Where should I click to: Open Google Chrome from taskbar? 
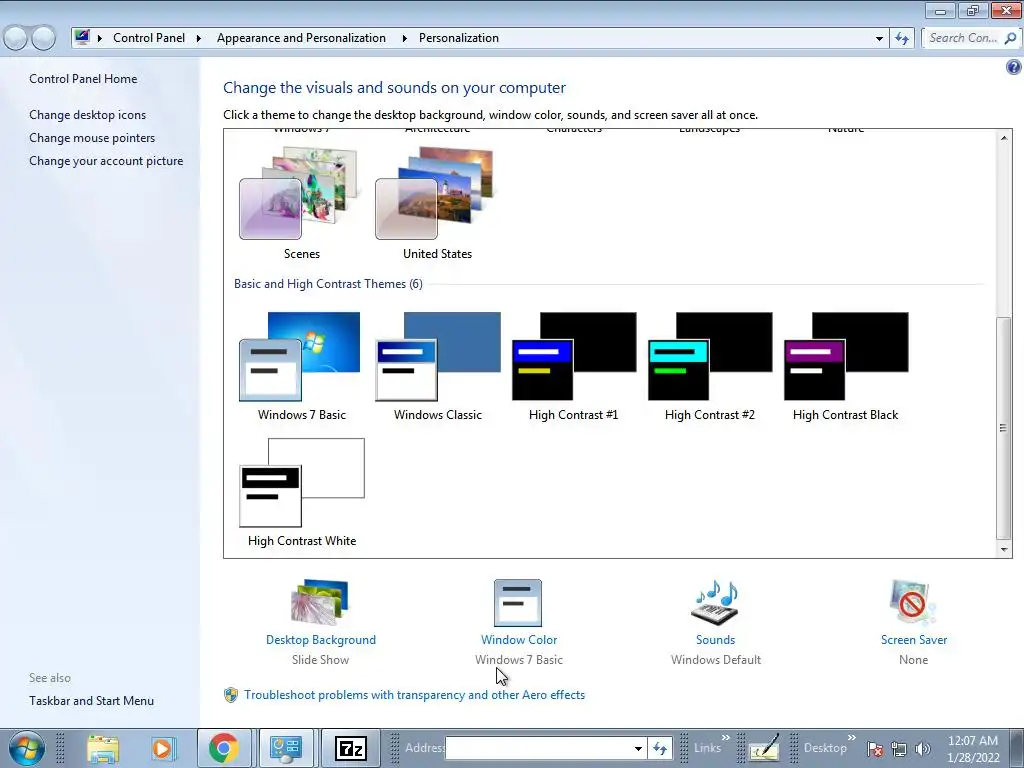click(223, 748)
